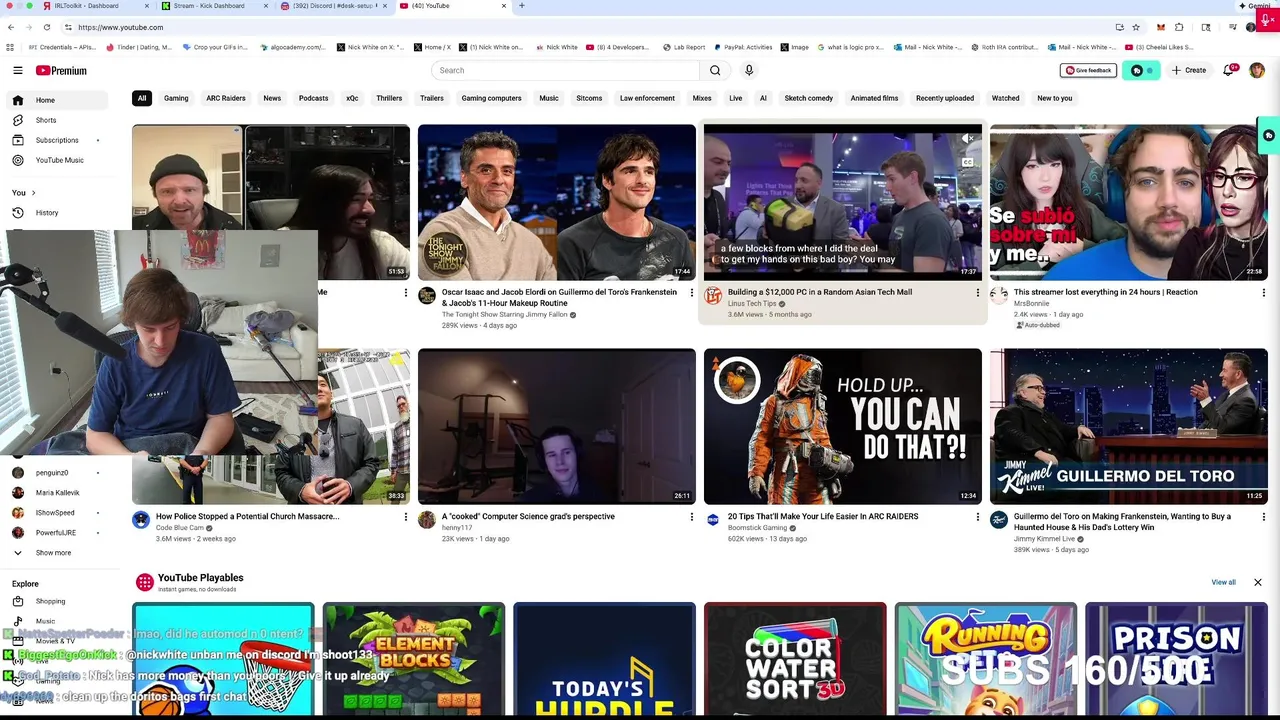
Task: Click the browser reload button
Action: click(x=47, y=27)
